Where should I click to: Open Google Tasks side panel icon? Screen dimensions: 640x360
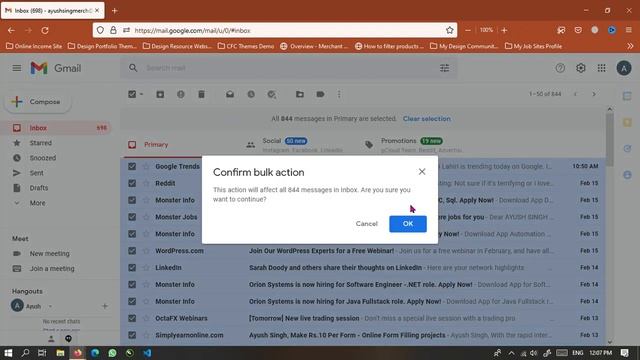pos(627,149)
